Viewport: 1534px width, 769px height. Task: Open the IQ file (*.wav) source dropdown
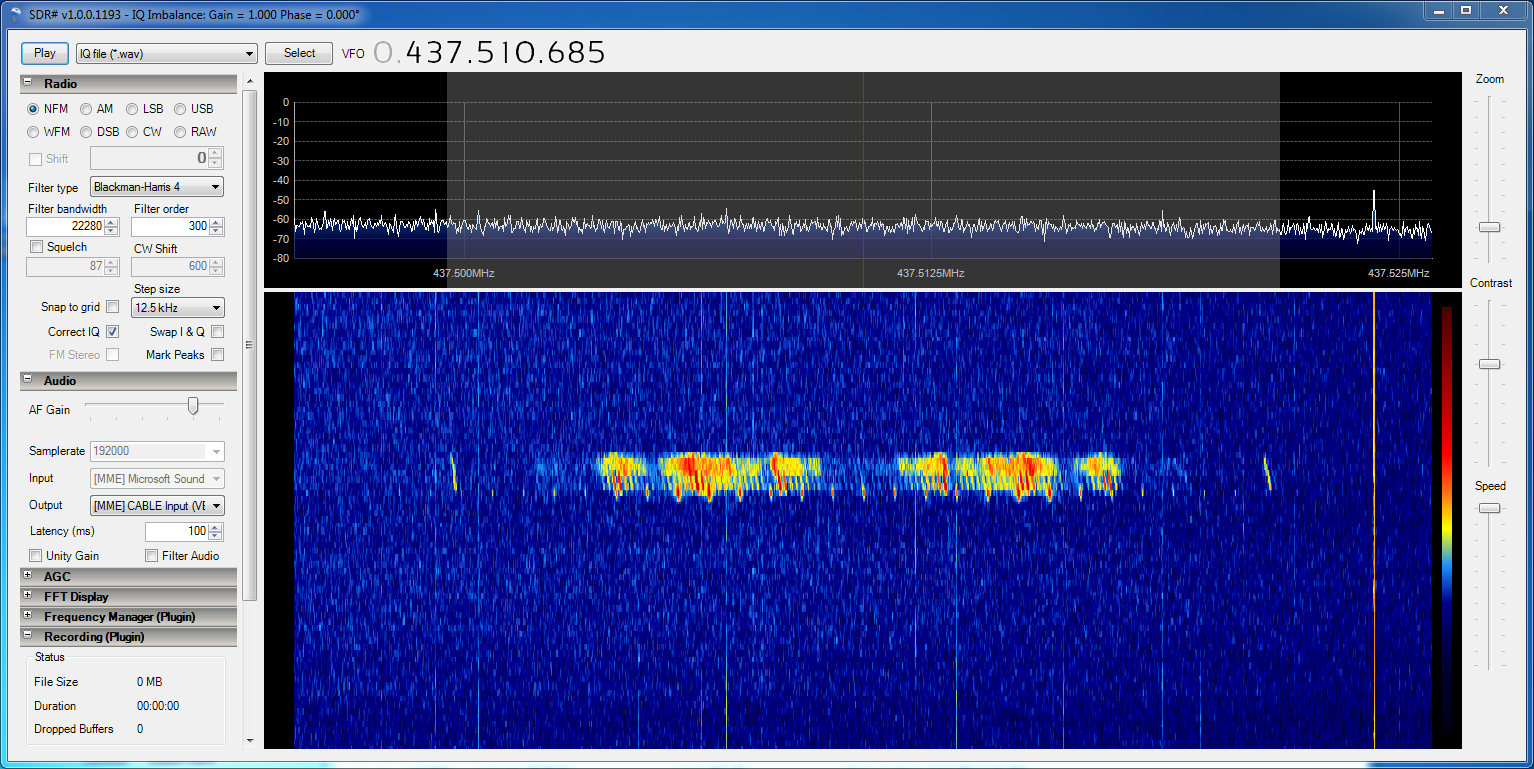point(167,54)
